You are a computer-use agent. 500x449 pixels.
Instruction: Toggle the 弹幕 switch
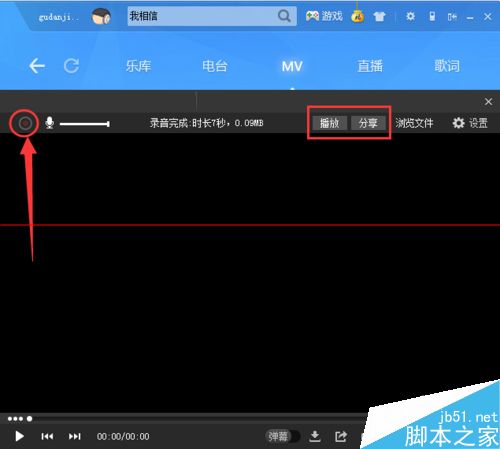pyautogui.click(x=283, y=436)
